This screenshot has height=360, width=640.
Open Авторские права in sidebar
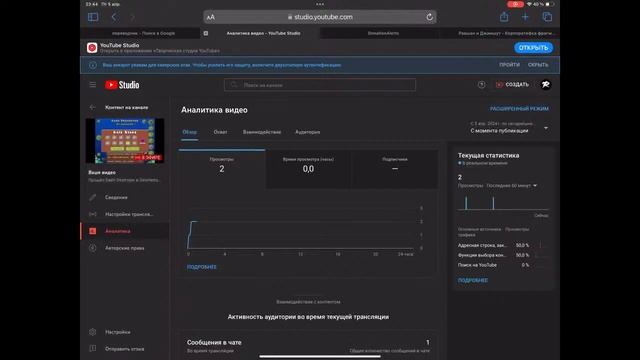(x=125, y=248)
